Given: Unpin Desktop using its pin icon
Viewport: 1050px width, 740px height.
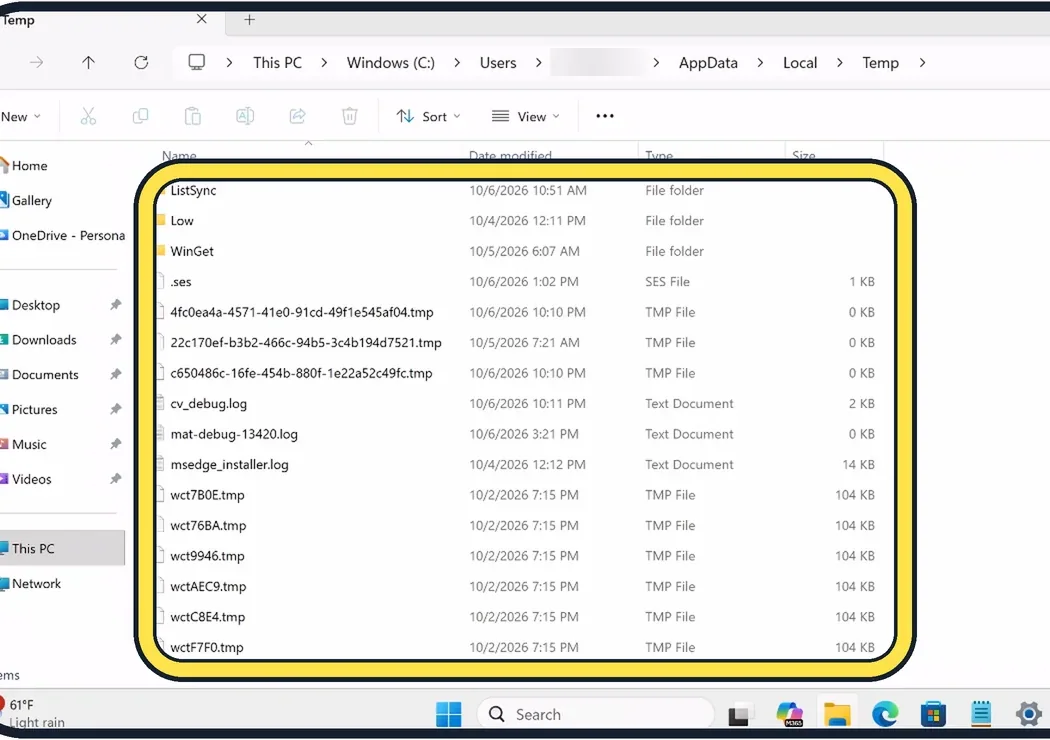Looking at the screenshot, I should click(116, 305).
